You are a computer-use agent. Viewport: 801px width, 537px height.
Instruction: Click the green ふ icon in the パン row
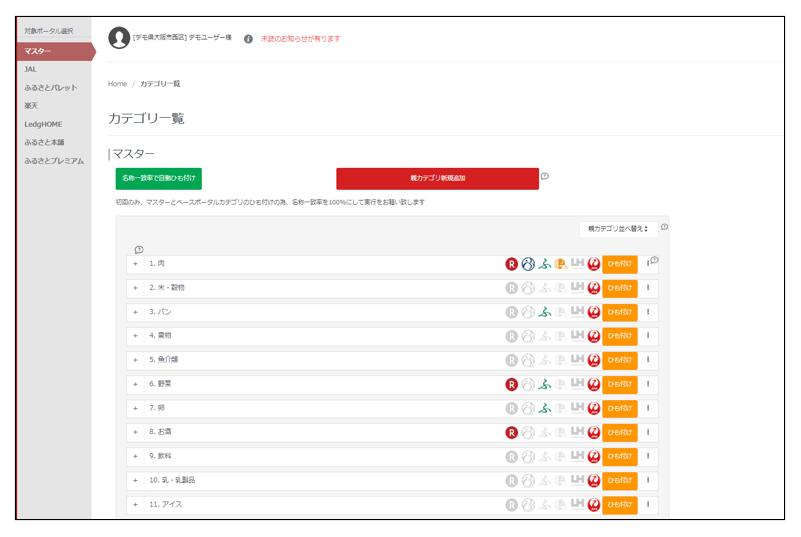click(545, 312)
